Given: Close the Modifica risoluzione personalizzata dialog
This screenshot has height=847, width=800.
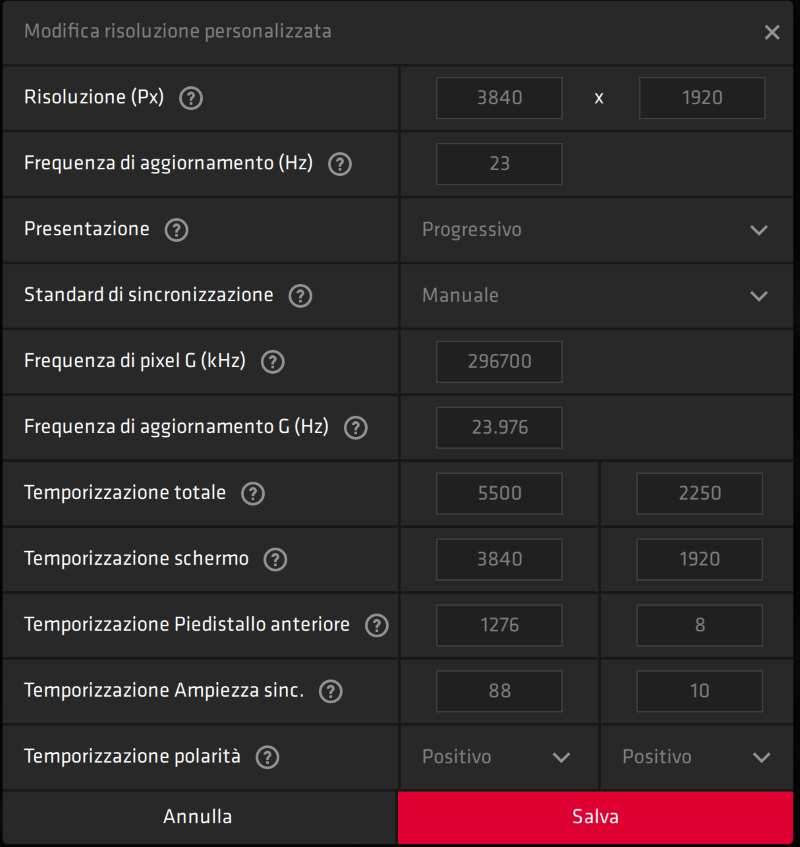Looking at the screenshot, I should coord(772,32).
